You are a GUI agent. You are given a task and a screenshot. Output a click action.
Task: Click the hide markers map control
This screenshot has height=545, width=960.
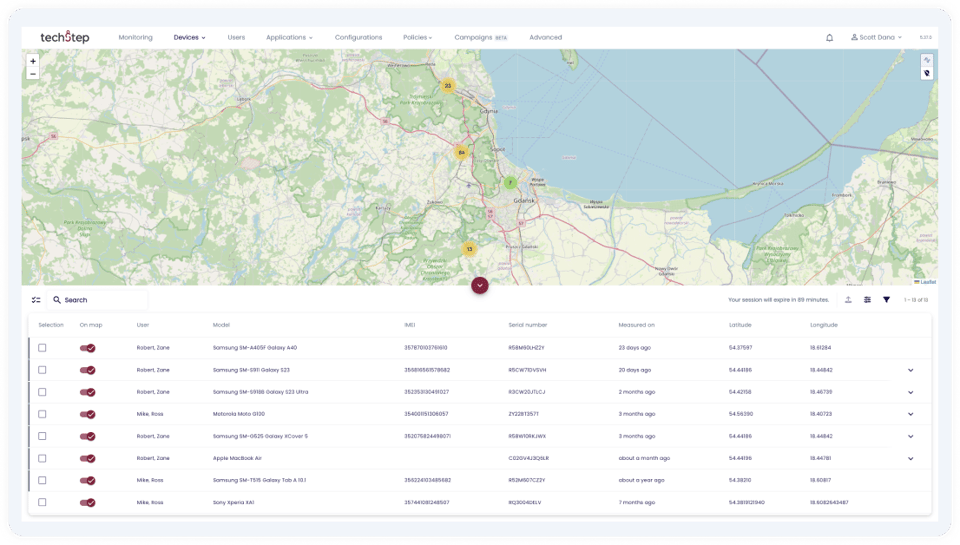pyautogui.click(x=927, y=73)
